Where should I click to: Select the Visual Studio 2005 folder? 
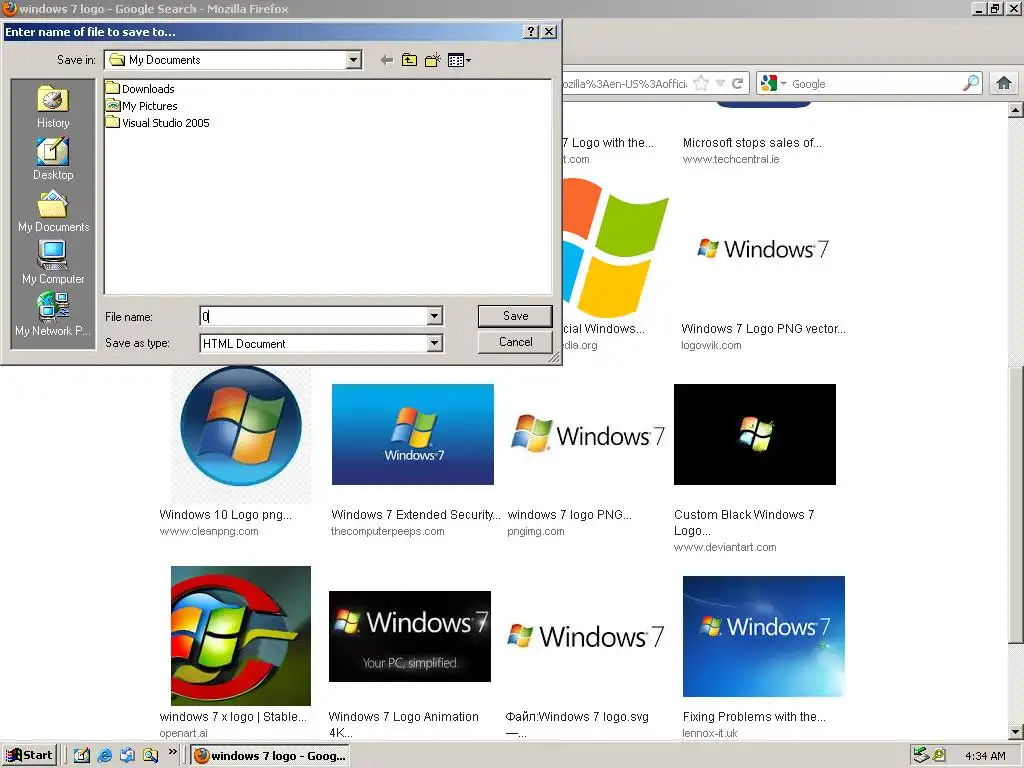[158, 122]
